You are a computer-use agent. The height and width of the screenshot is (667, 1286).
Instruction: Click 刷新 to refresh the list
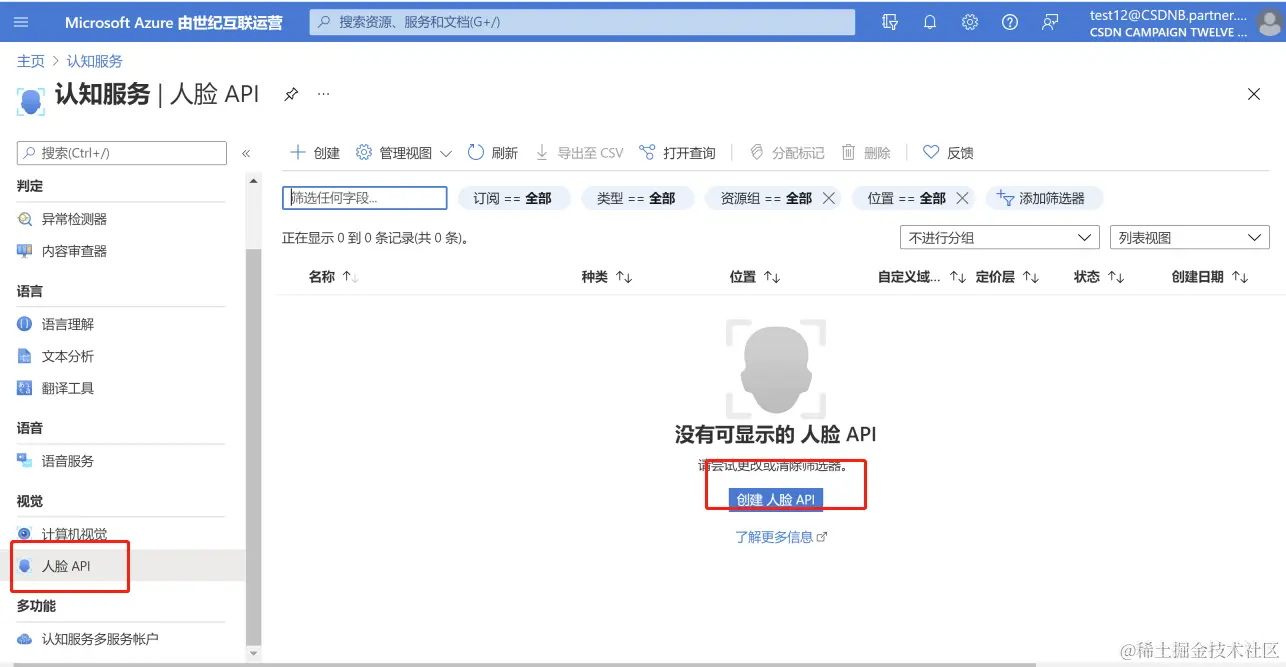coord(493,153)
